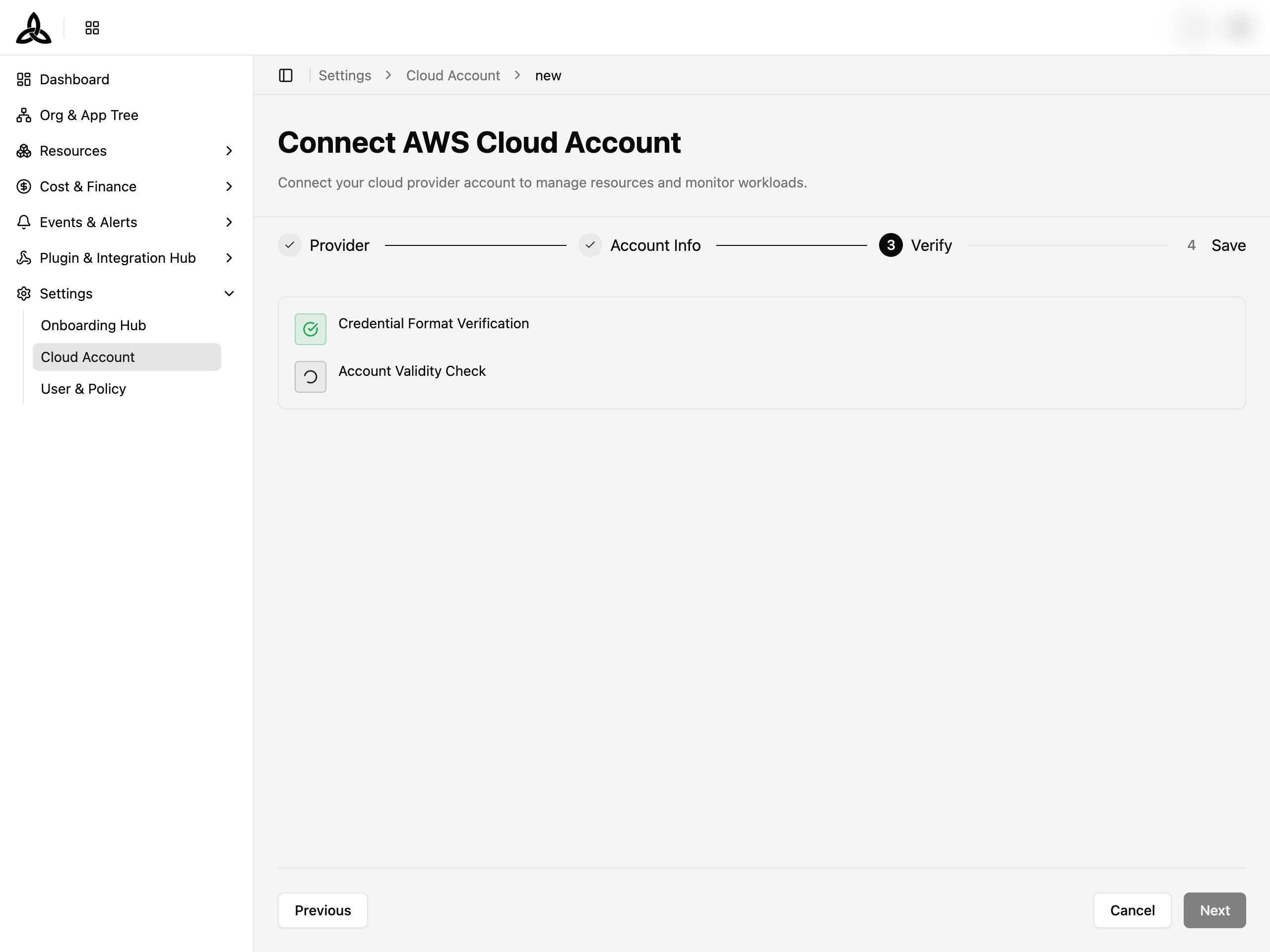Go to Cloud Account breadcrumb link
Viewport: 1270px width, 952px height.
453,75
